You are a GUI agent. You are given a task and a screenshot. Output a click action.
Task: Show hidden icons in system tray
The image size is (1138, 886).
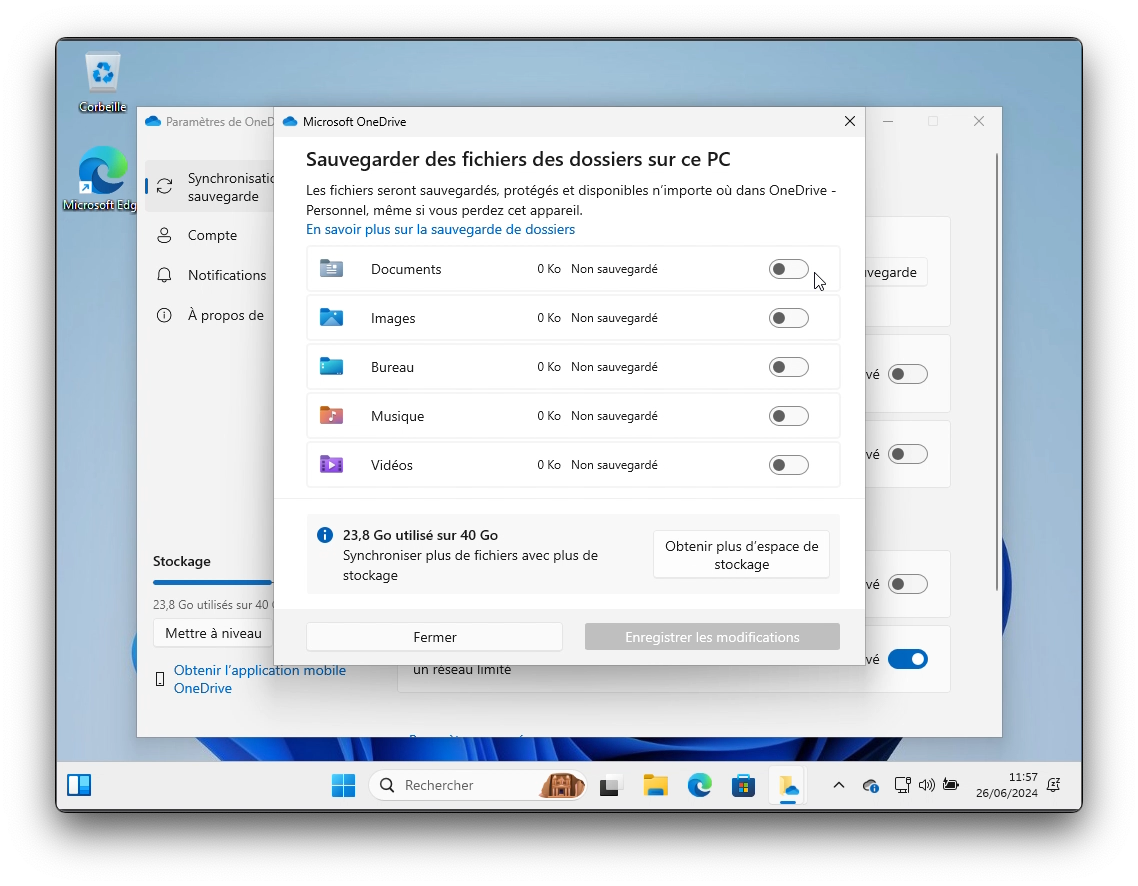click(838, 785)
